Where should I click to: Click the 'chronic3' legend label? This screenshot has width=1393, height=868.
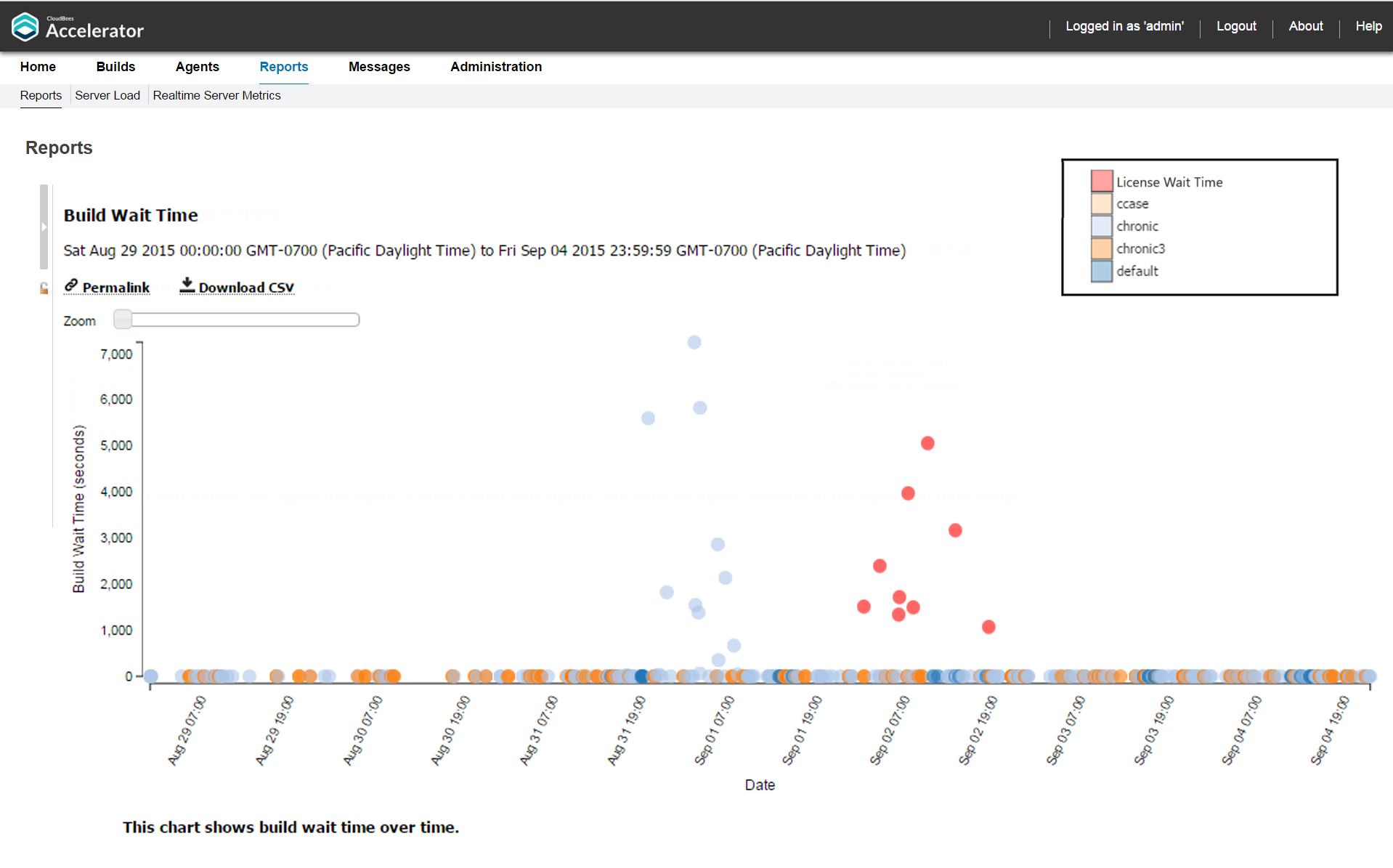click(x=1140, y=248)
